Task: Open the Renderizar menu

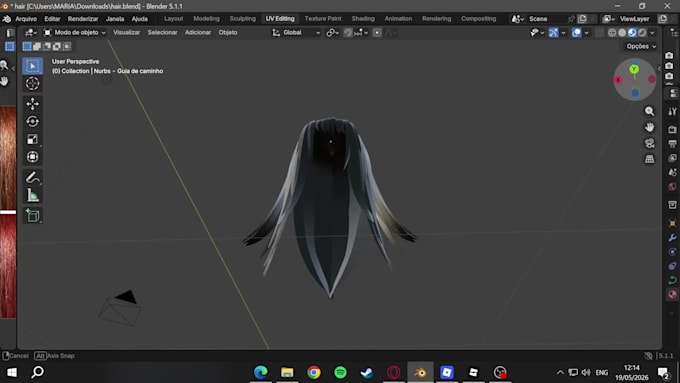Action: 83,19
